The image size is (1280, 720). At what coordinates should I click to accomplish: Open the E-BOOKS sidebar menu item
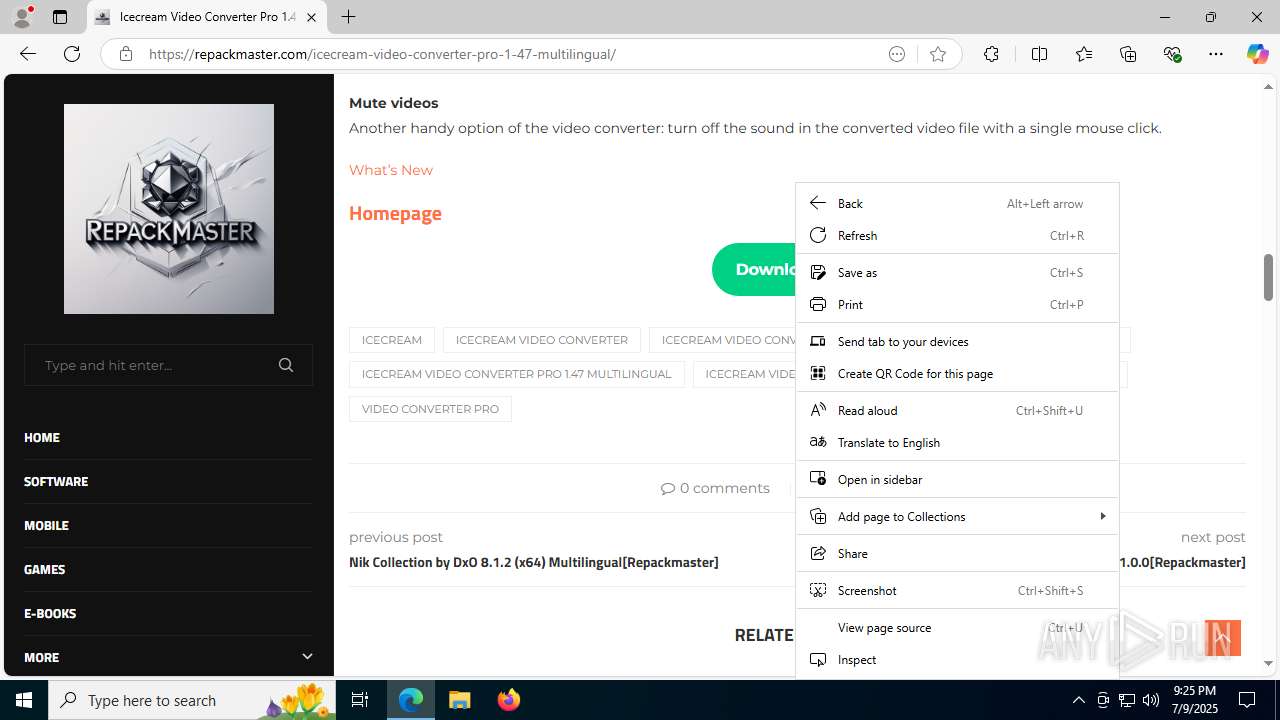pos(50,613)
